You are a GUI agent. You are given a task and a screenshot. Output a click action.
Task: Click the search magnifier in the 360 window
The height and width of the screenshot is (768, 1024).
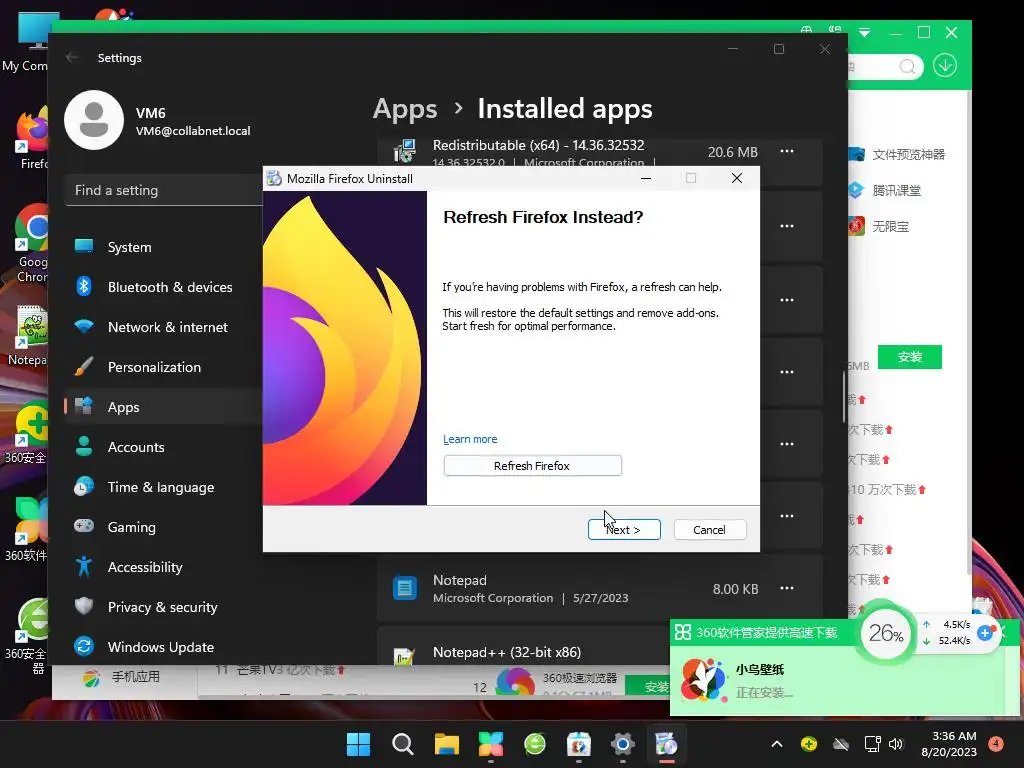[907, 67]
